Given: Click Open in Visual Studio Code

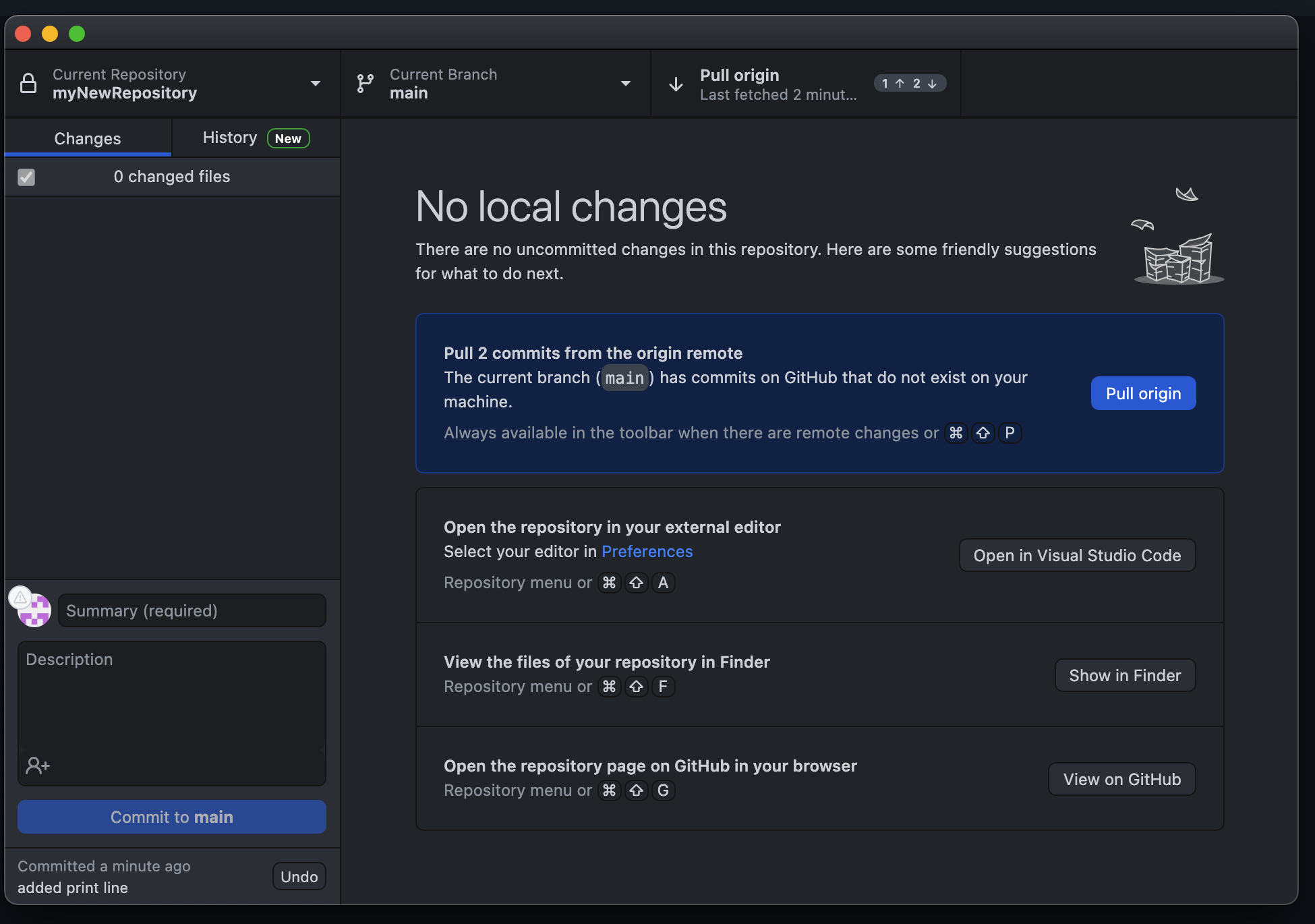Looking at the screenshot, I should click(1077, 555).
